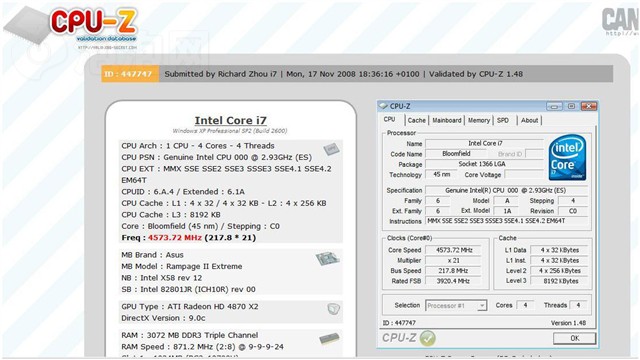Click the Level 3 value 8192 KBytes
Screen dimensions: 640x360
[x=560, y=281]
